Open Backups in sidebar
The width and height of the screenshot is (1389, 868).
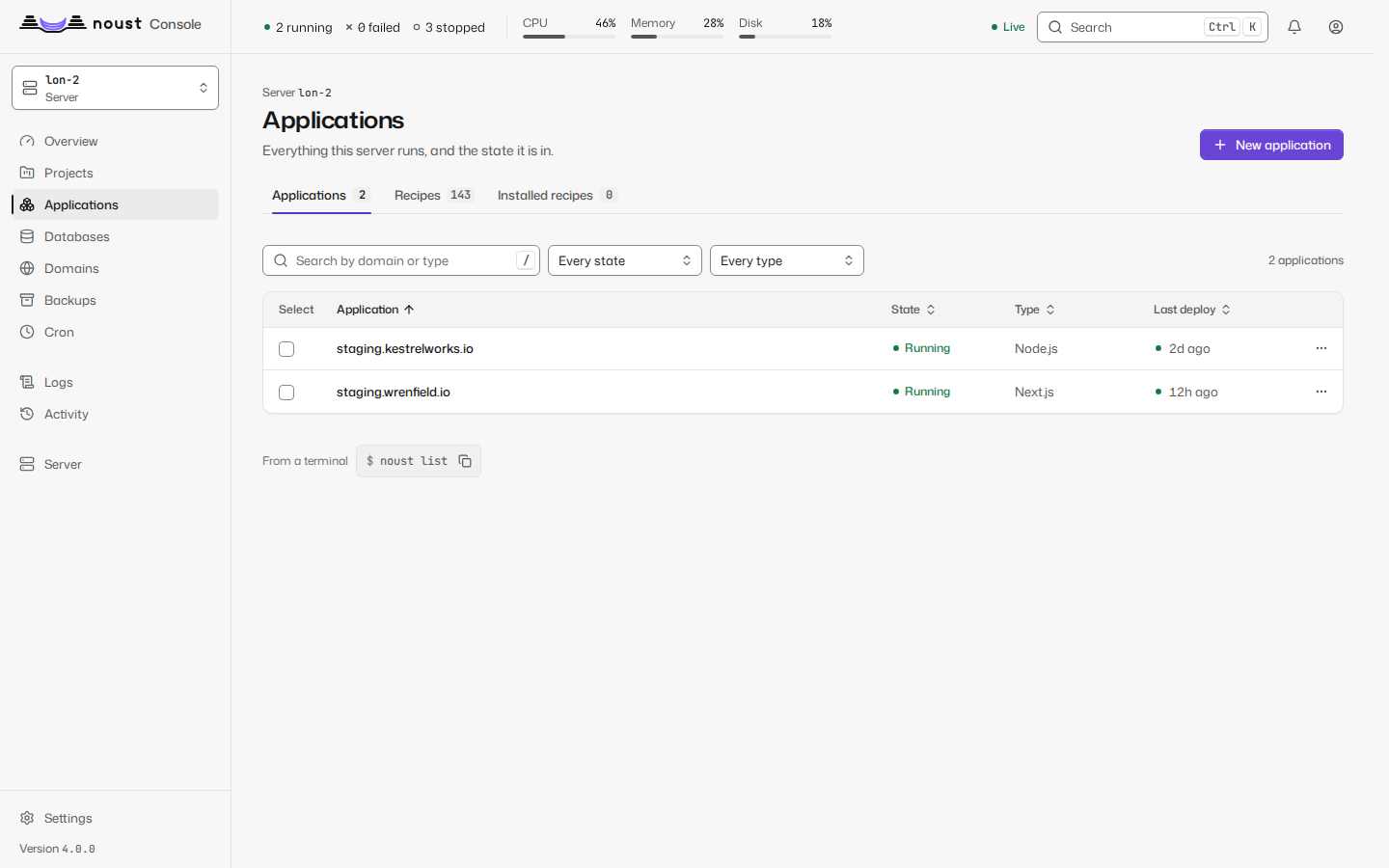(x=115, y=300)
